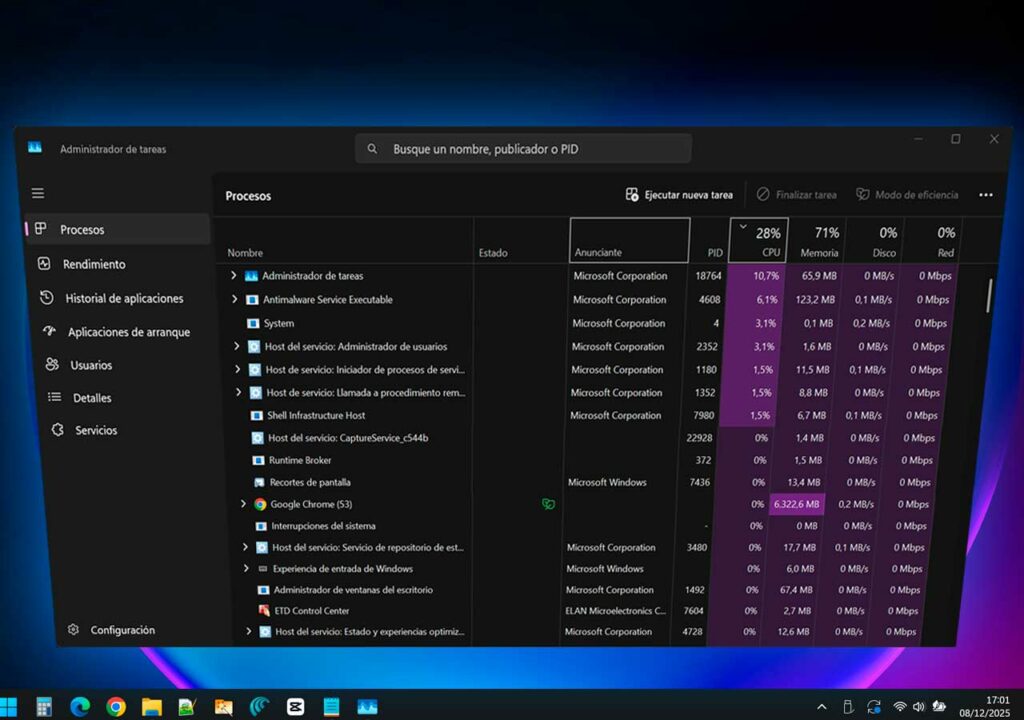Go to Aplicaciones de arranque
This screenshot has height=720, width=1024.
click(128, 332)
